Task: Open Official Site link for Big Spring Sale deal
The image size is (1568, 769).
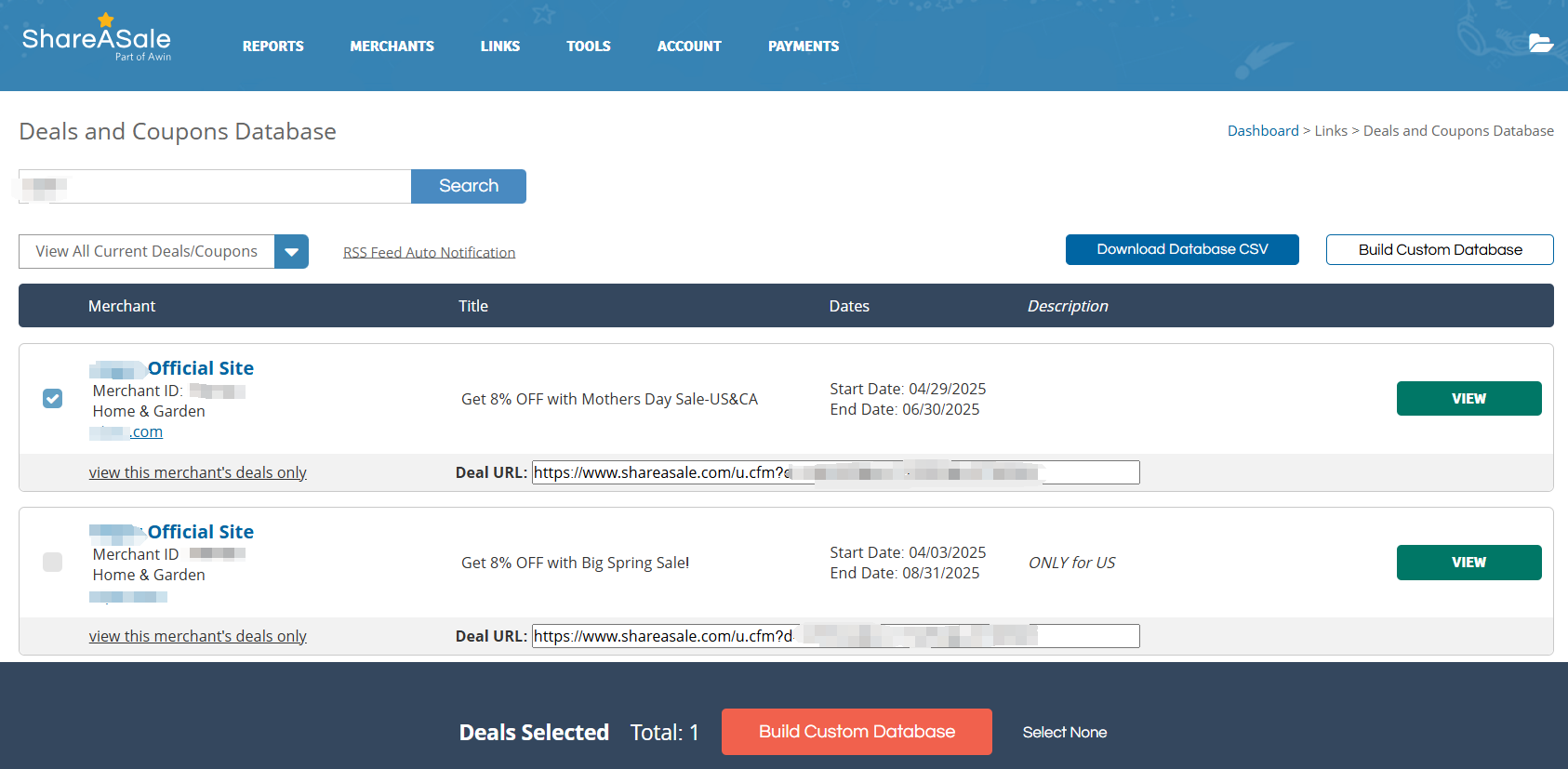Action: pyautogui.click(x=201, y=532)
